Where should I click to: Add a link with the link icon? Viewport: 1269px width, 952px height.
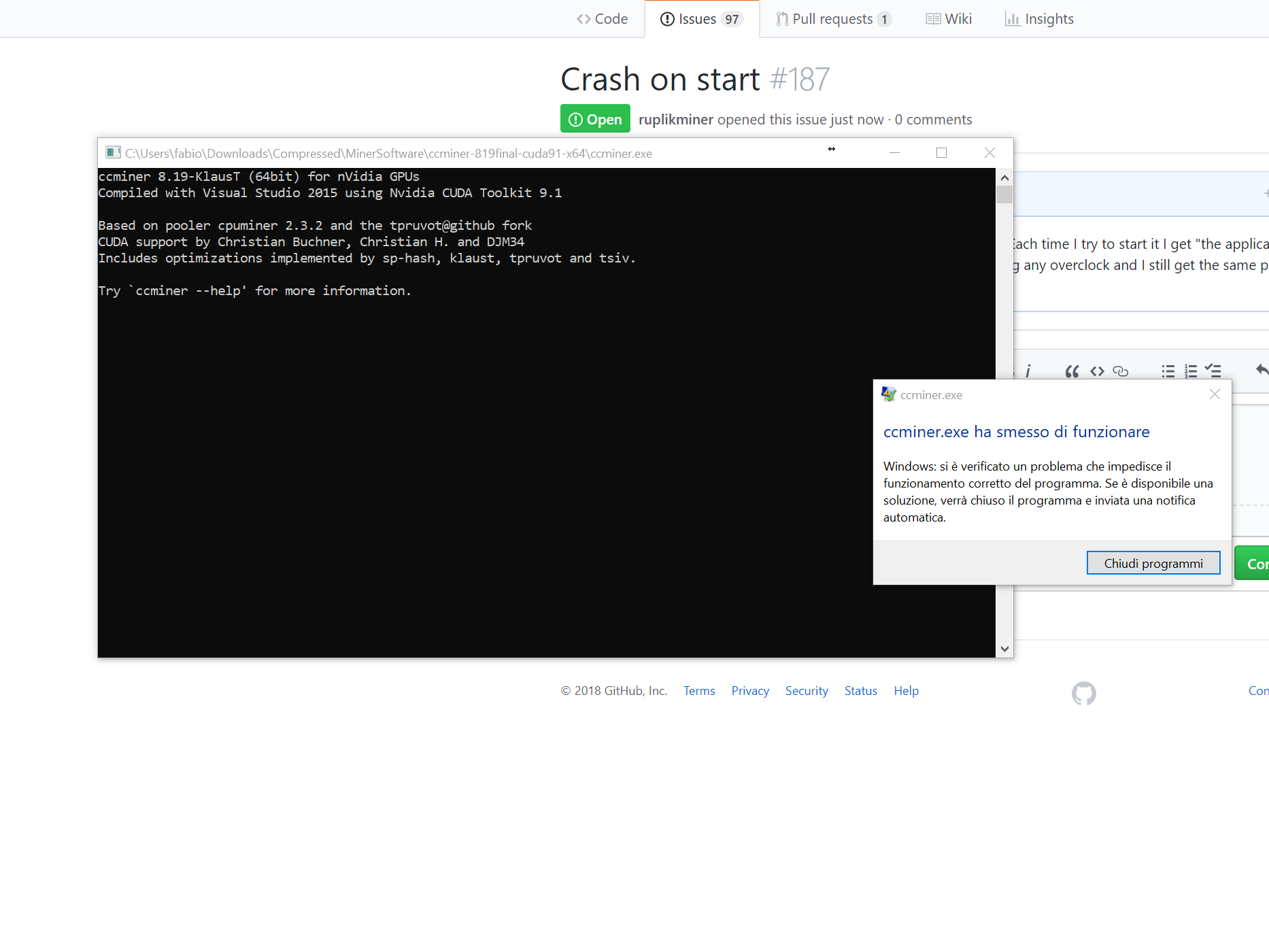[1121, 371]
